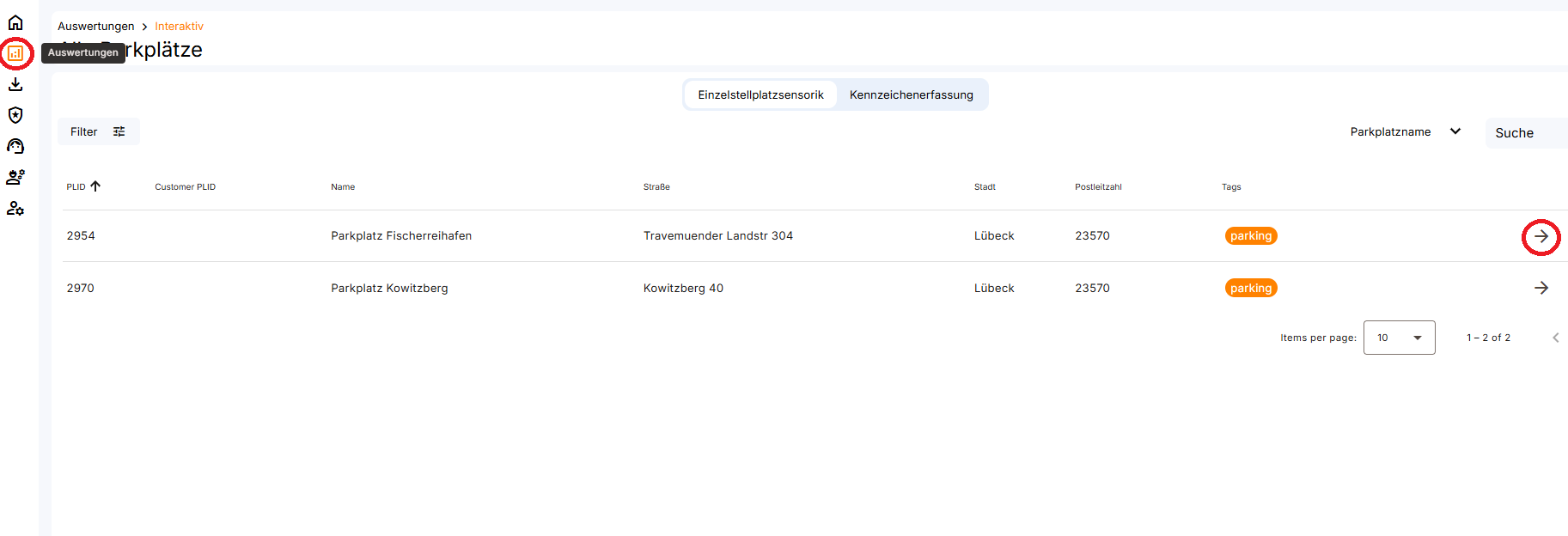Toggle PLID sort order arrow
This screenshot has height=536, width=1568.
pos(95,186)
